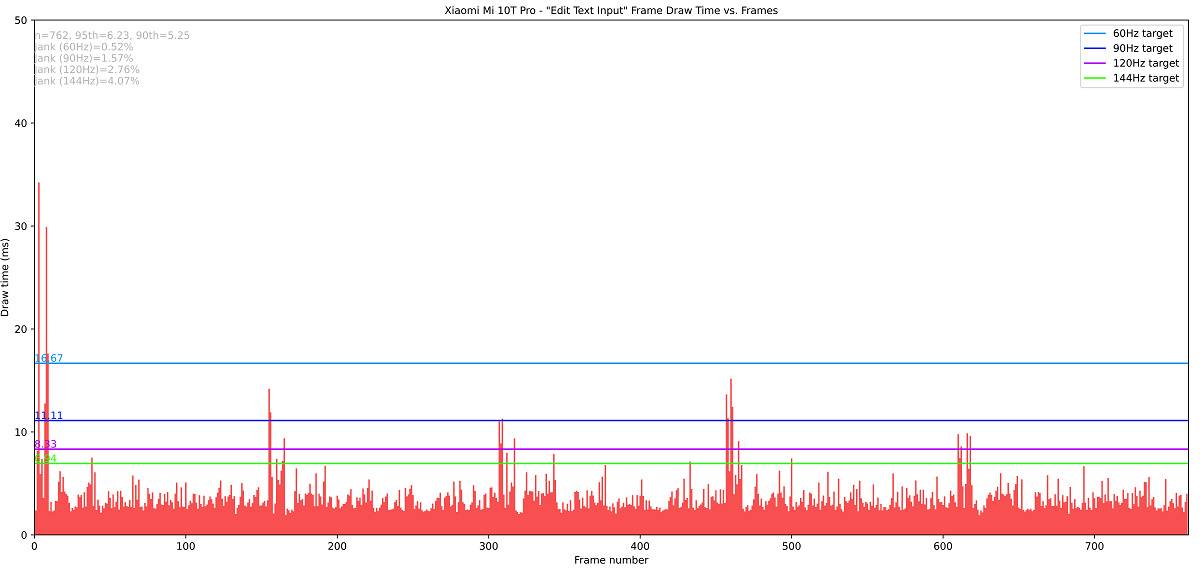Click the chart title text
The height and width of the screenshot is (572, 1200).
click(x=611, y=10)
